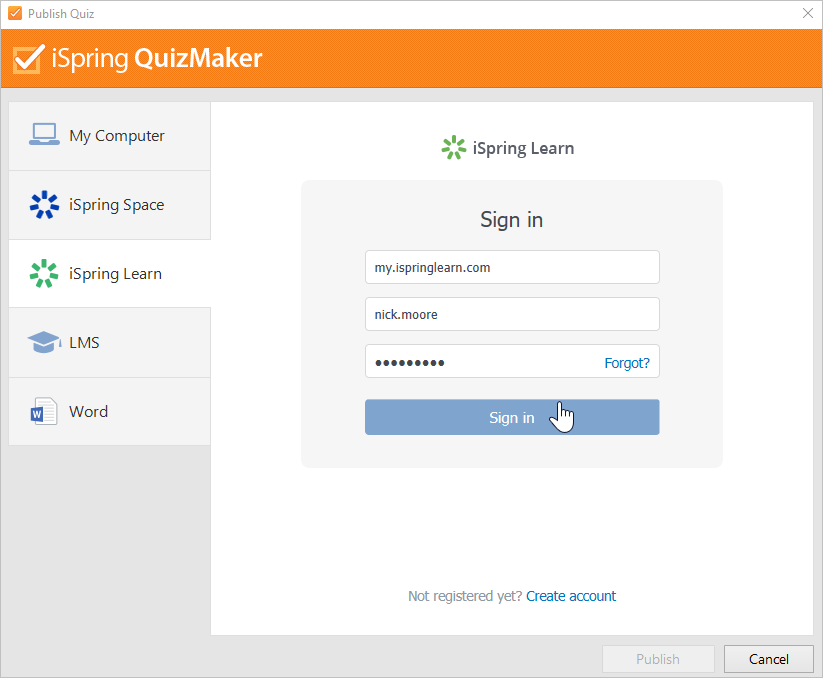
Task: Click the iSpring Learn logo above the sign-in form
Action: tap(454, 148)
